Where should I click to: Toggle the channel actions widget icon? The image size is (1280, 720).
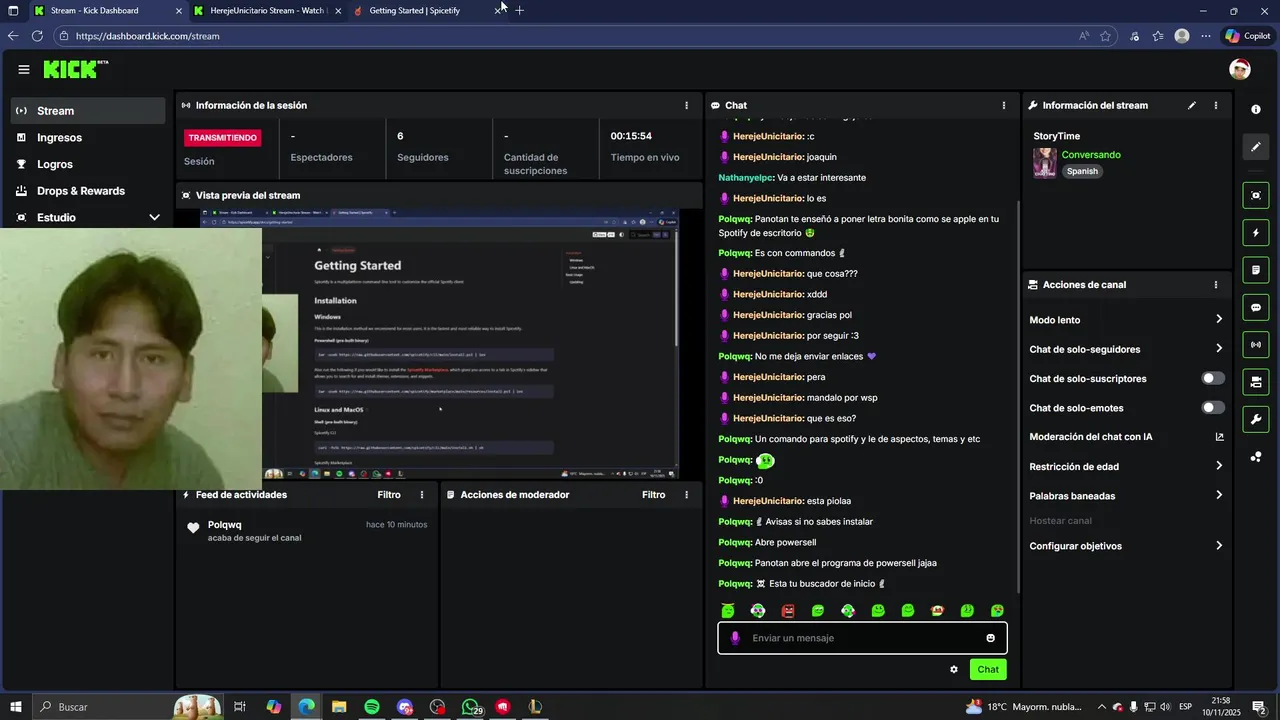pyautogui.click(x=1256, y=382)
